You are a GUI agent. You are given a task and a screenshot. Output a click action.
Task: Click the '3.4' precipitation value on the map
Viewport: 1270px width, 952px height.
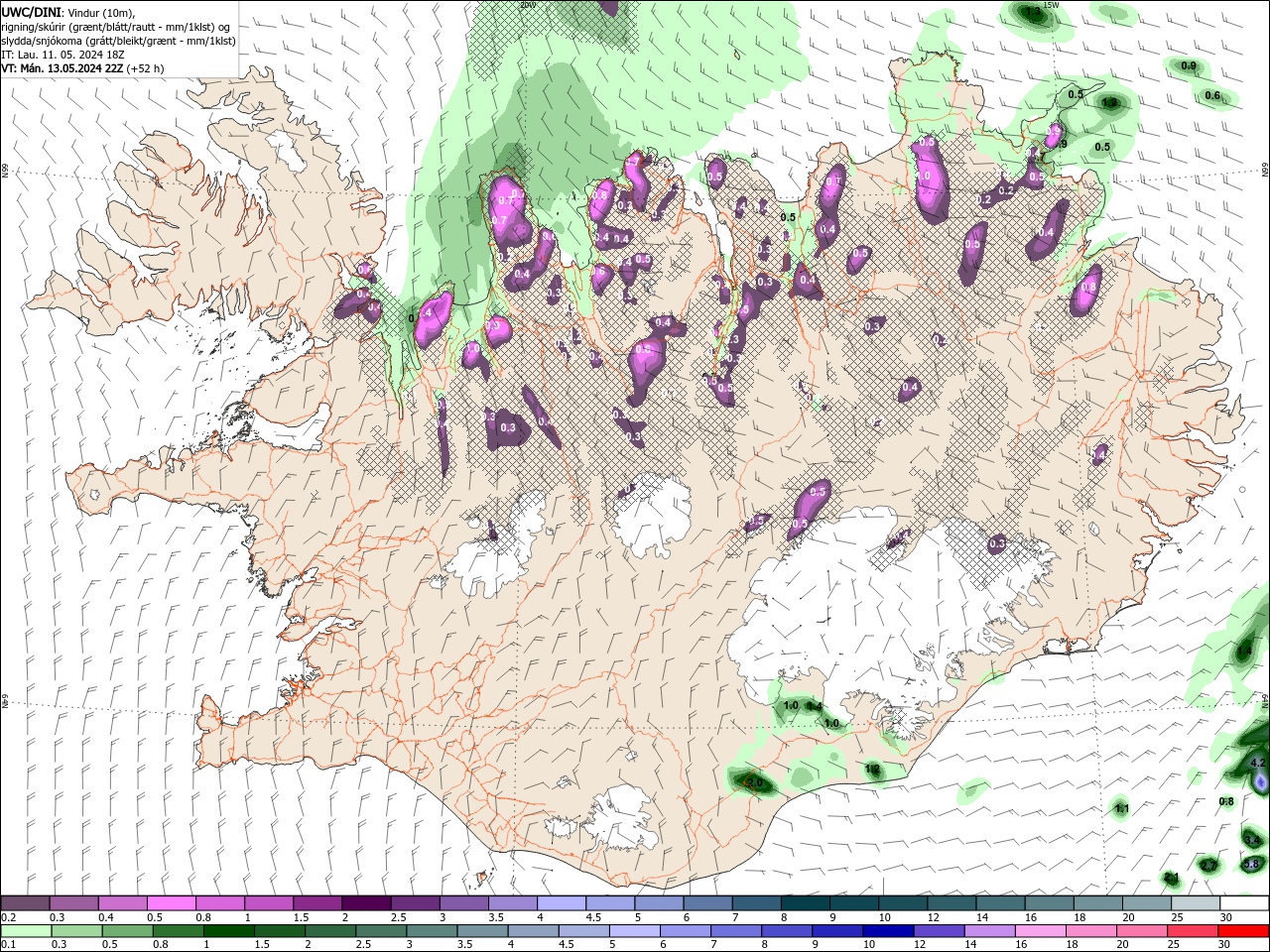pos(1252,840)
